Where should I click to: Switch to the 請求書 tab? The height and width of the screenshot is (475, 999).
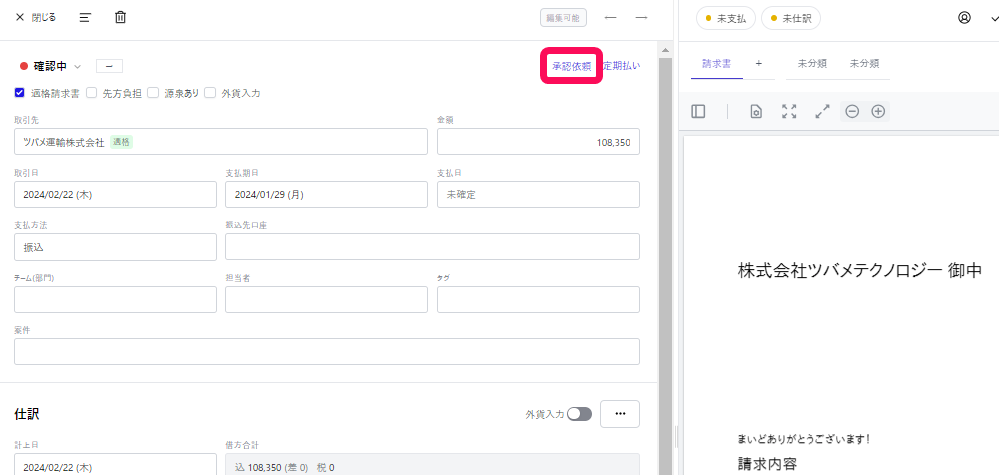717,64
